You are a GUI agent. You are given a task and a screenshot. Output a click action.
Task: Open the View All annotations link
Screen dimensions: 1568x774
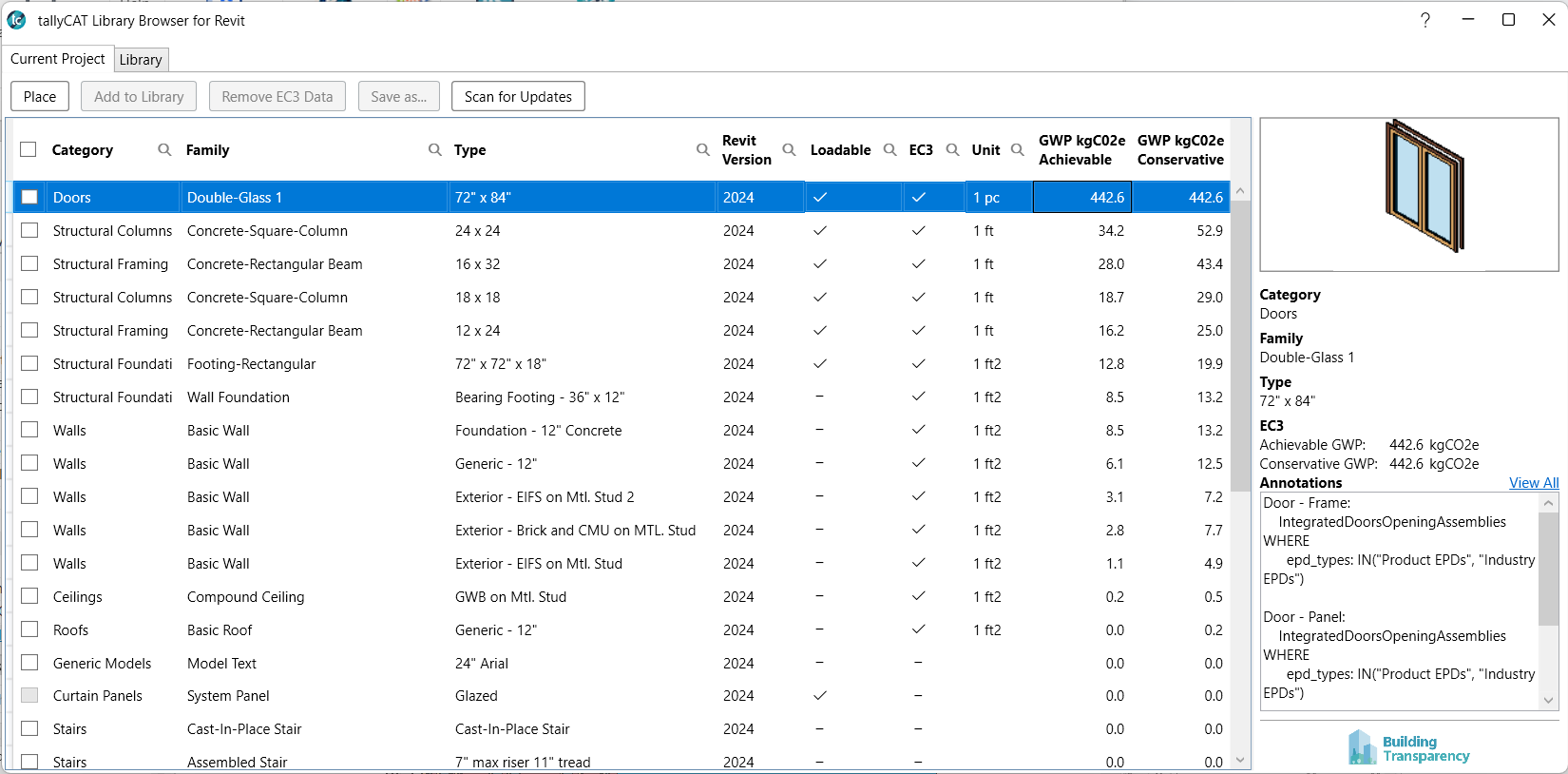click(x=1533, y=483)
